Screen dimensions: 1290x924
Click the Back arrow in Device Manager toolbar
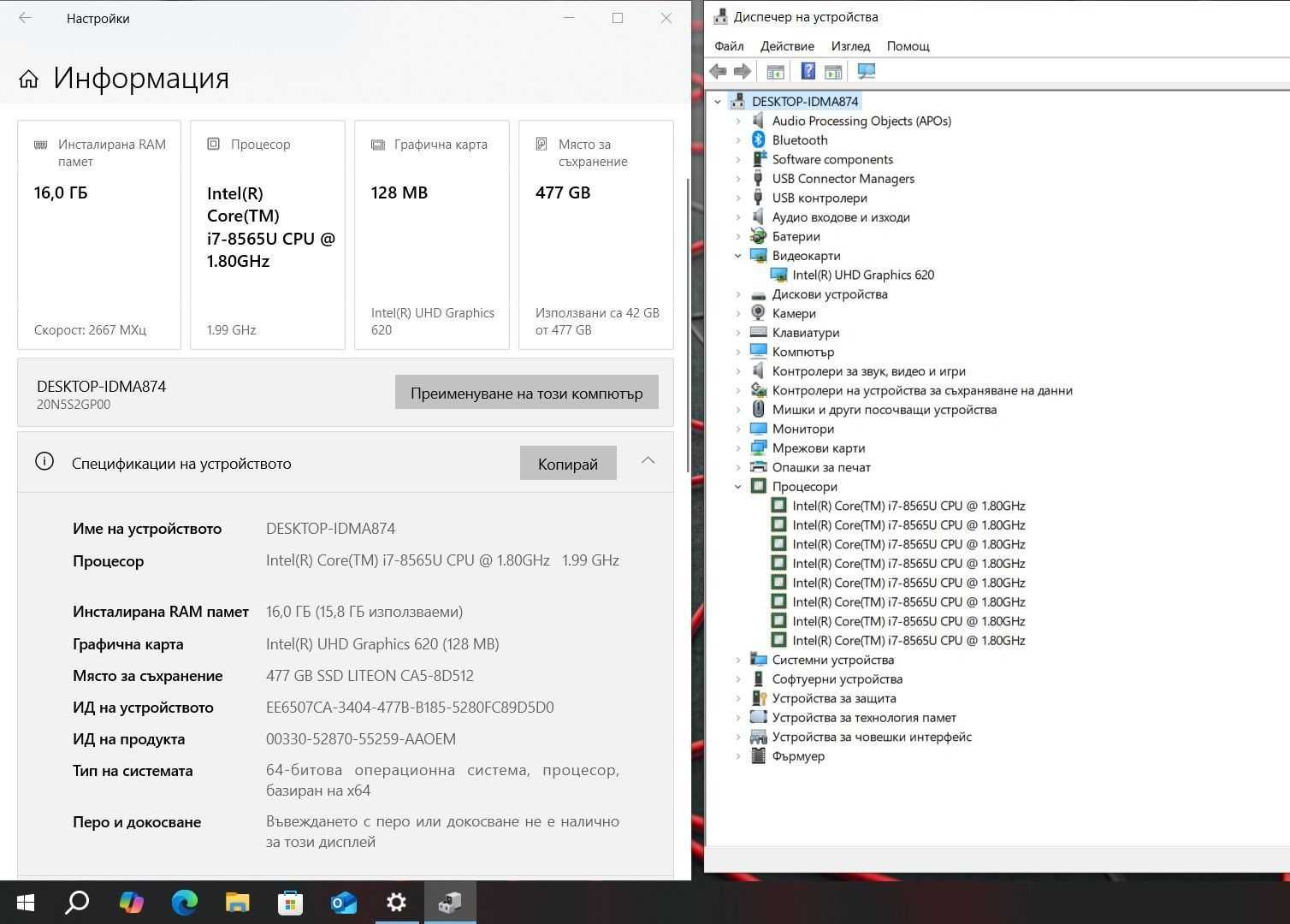tap(719, 72)
